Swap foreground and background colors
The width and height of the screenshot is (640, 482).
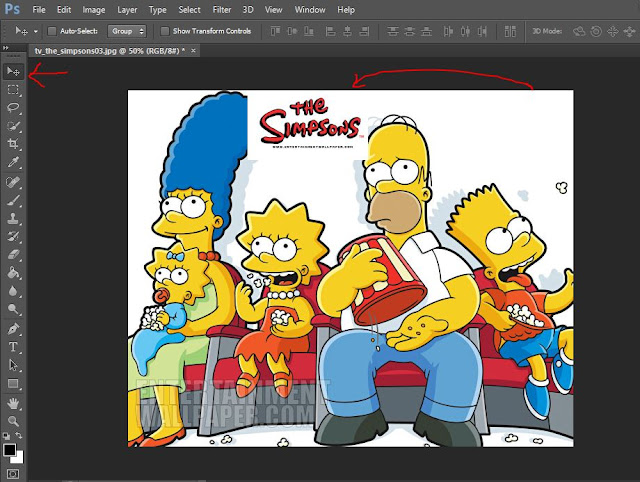(x=19, y=435)
